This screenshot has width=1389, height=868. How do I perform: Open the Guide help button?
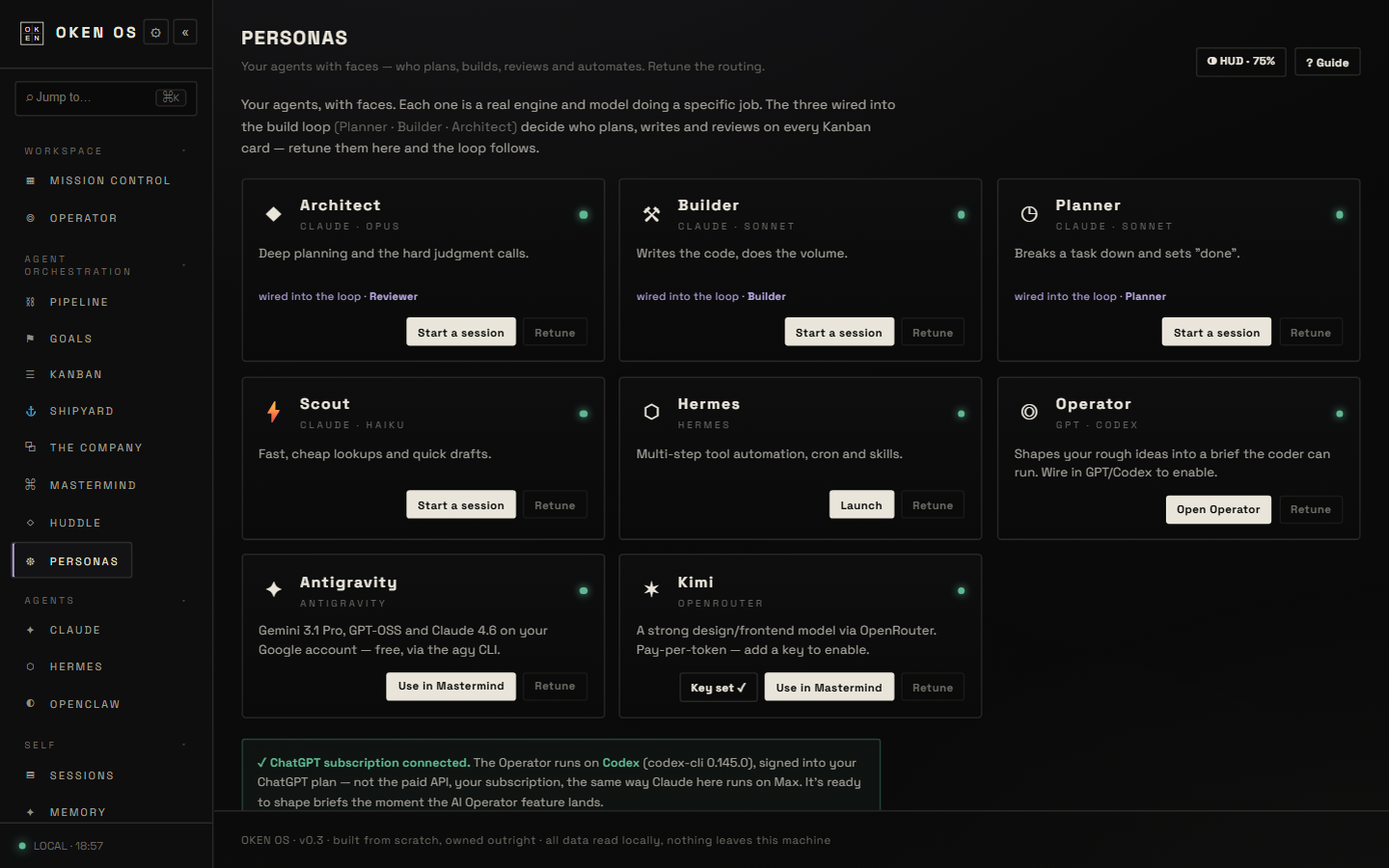coord(1327,62)
